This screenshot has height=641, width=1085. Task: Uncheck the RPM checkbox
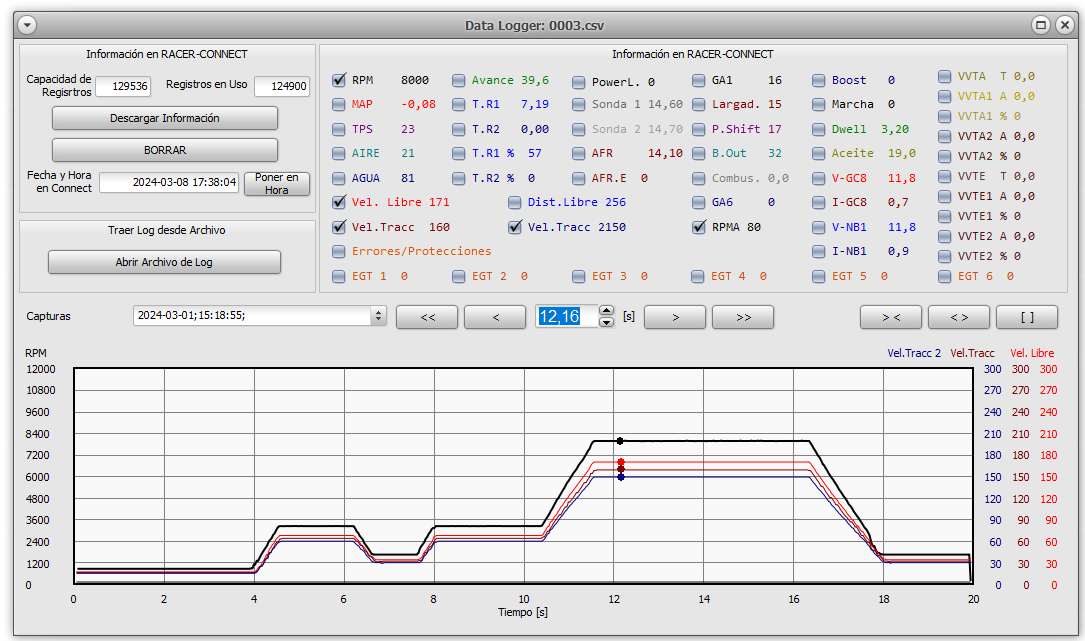pyautogui.click(x=339, y=80)
